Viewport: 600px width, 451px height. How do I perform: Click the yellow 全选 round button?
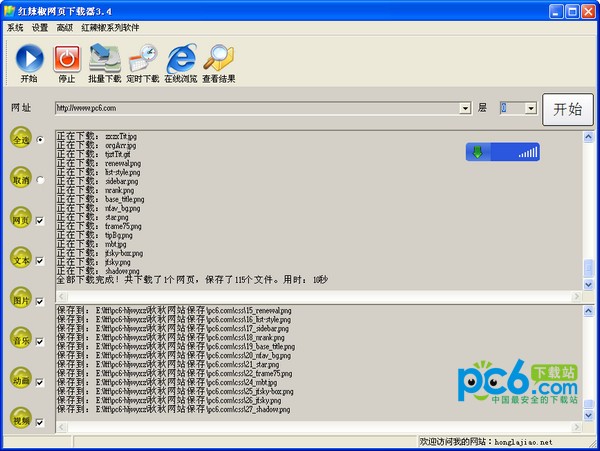21,138
